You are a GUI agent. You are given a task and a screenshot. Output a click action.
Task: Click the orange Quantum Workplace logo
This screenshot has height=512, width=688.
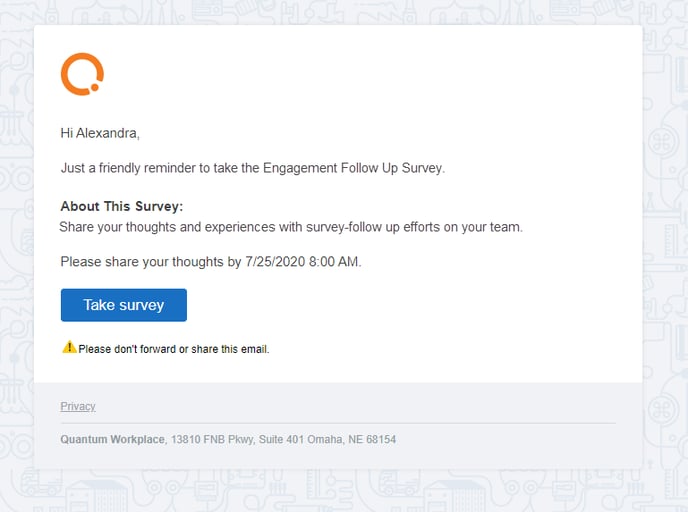coord(82,74)
